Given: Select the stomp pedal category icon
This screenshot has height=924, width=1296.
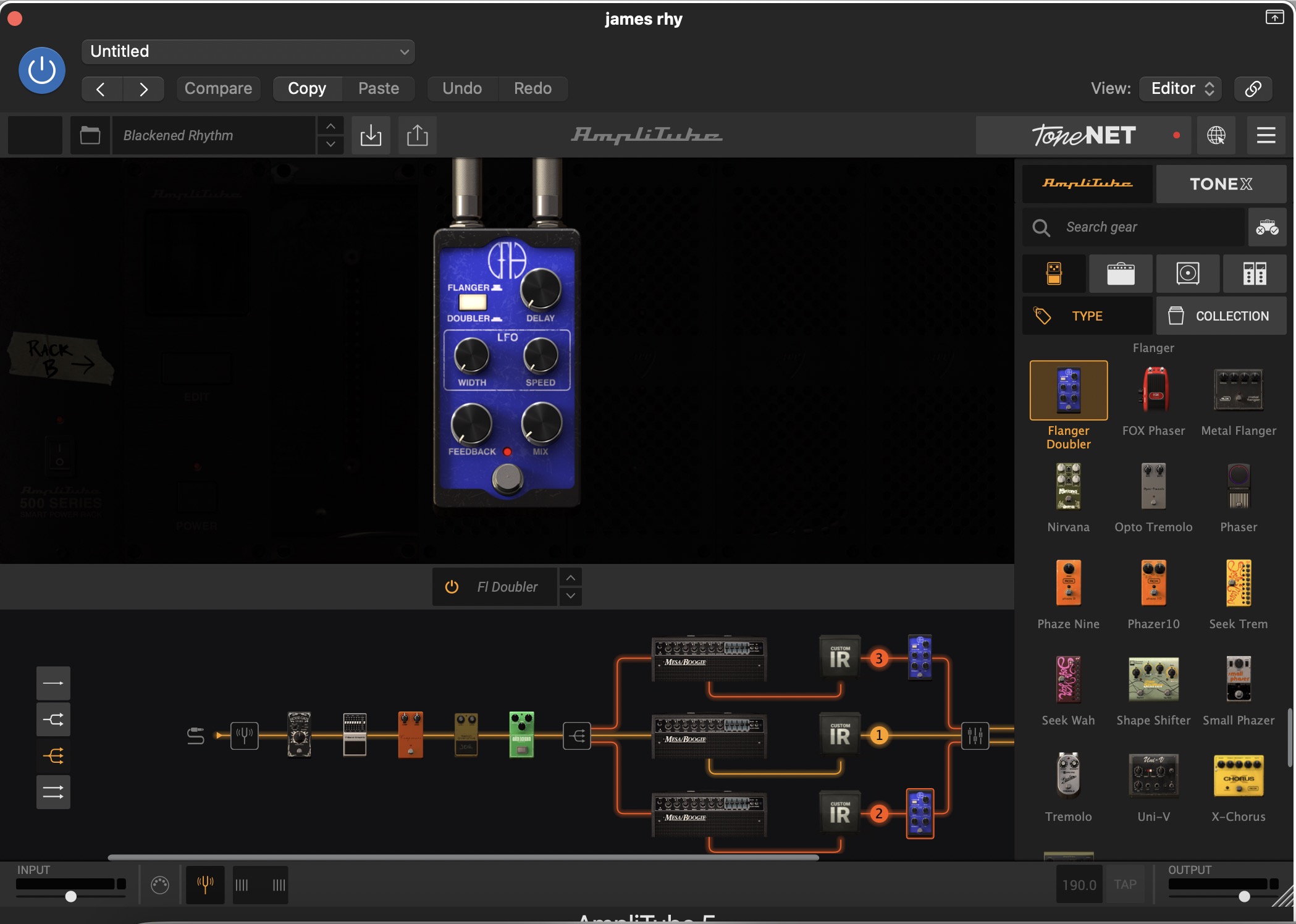Looking at the screenshot, I should click(1054, 273).
